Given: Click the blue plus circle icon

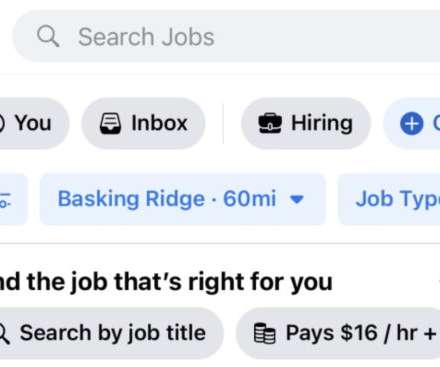Looking at the screenshot, I should tap(411, 124).
